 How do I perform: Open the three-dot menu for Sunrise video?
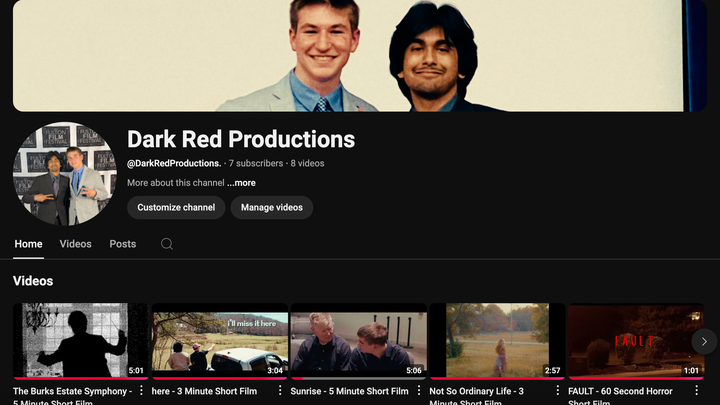[419, 391]
